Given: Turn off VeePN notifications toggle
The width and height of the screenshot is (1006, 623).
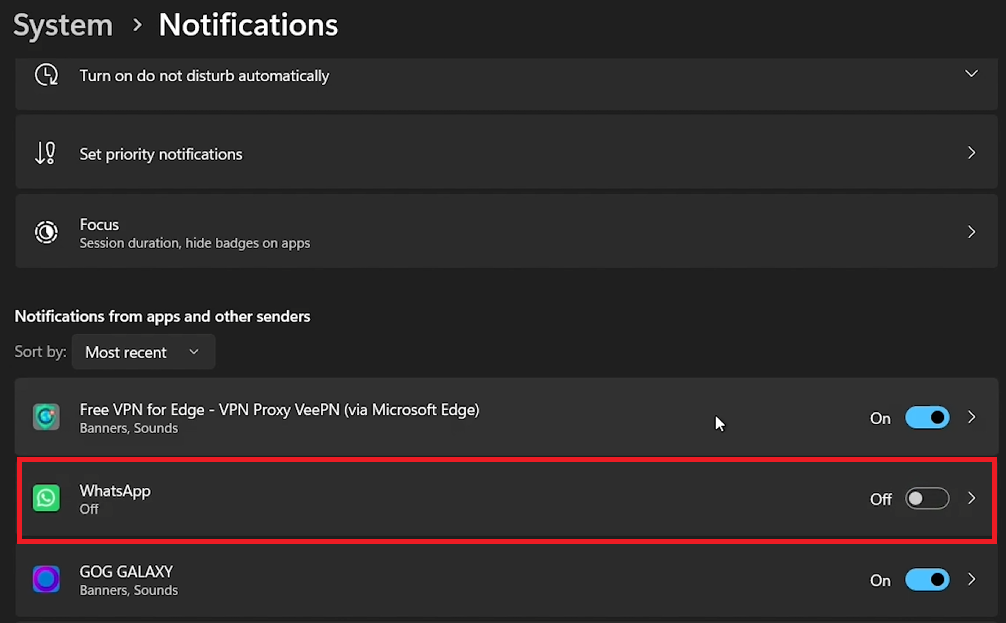Looking at the screenshot, I should [x=927, y=418].
